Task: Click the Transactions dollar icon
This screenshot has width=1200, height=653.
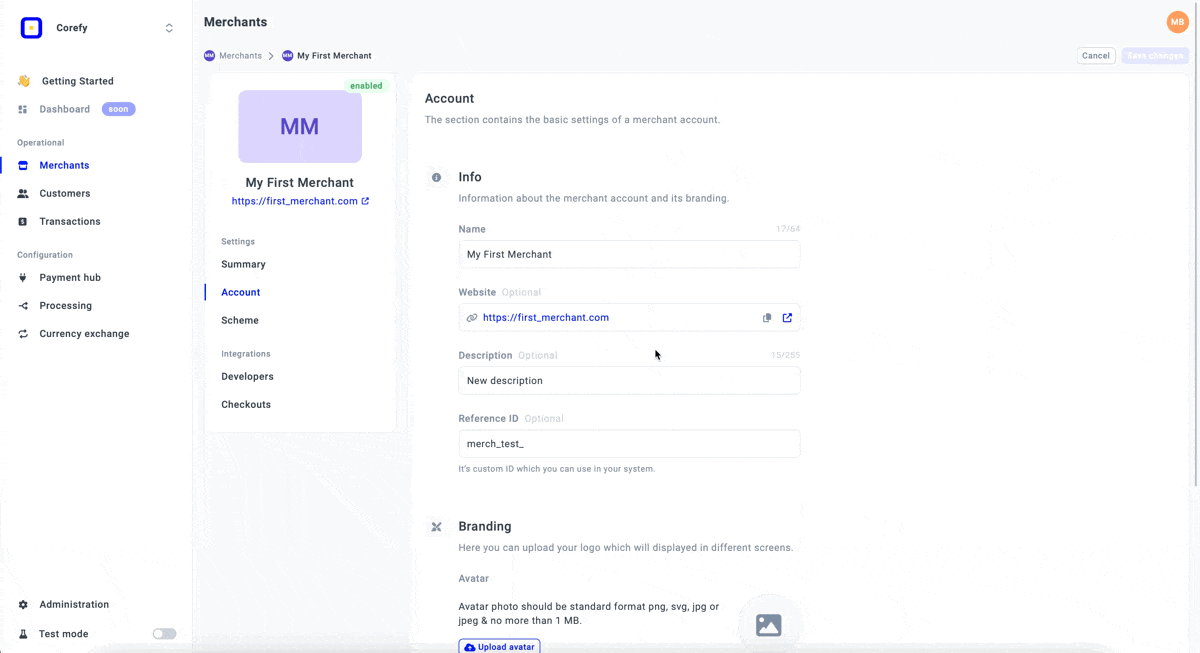Action: click(x=23, y=221)
